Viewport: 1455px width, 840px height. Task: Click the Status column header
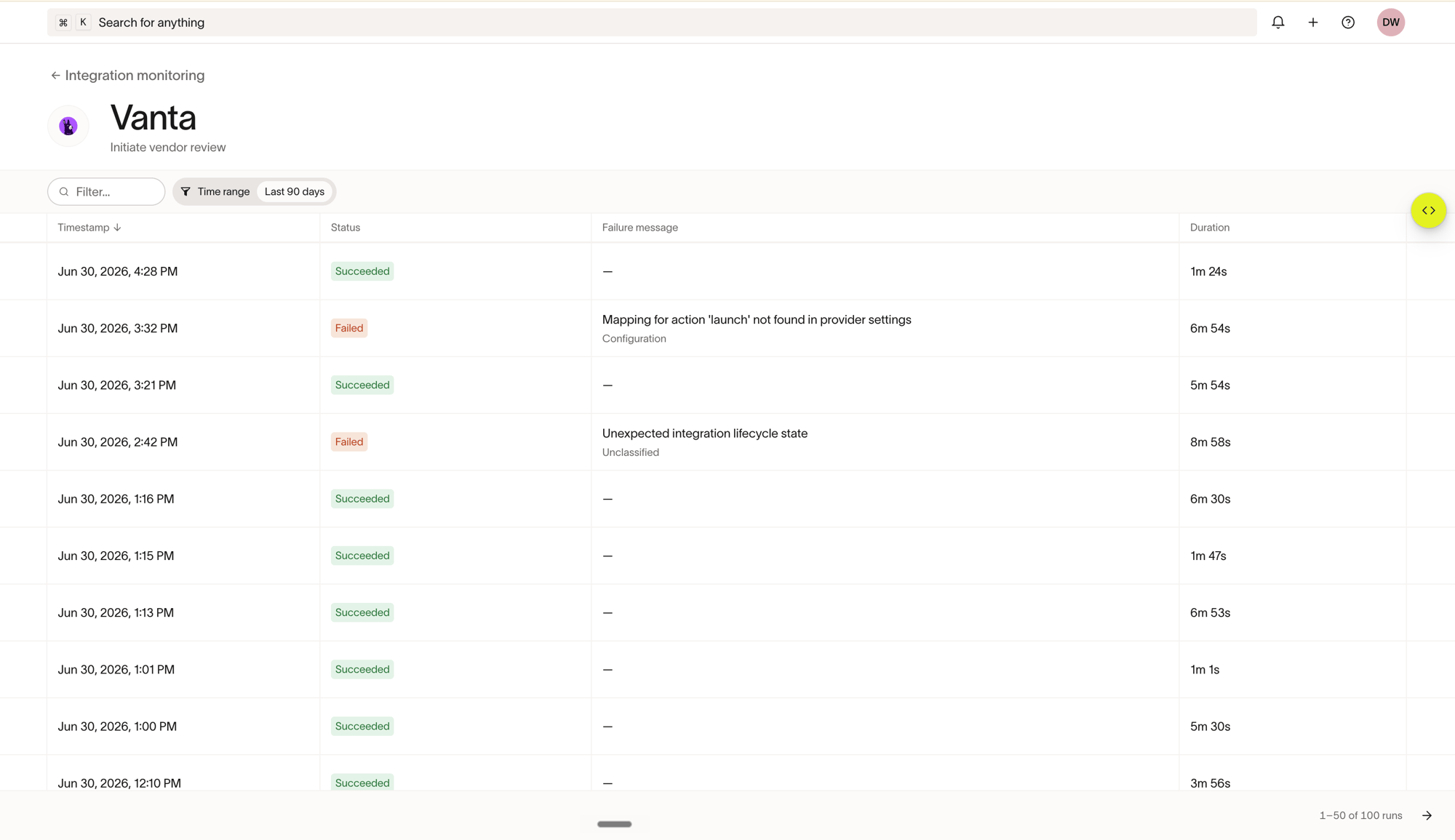[x=346, y=228]
